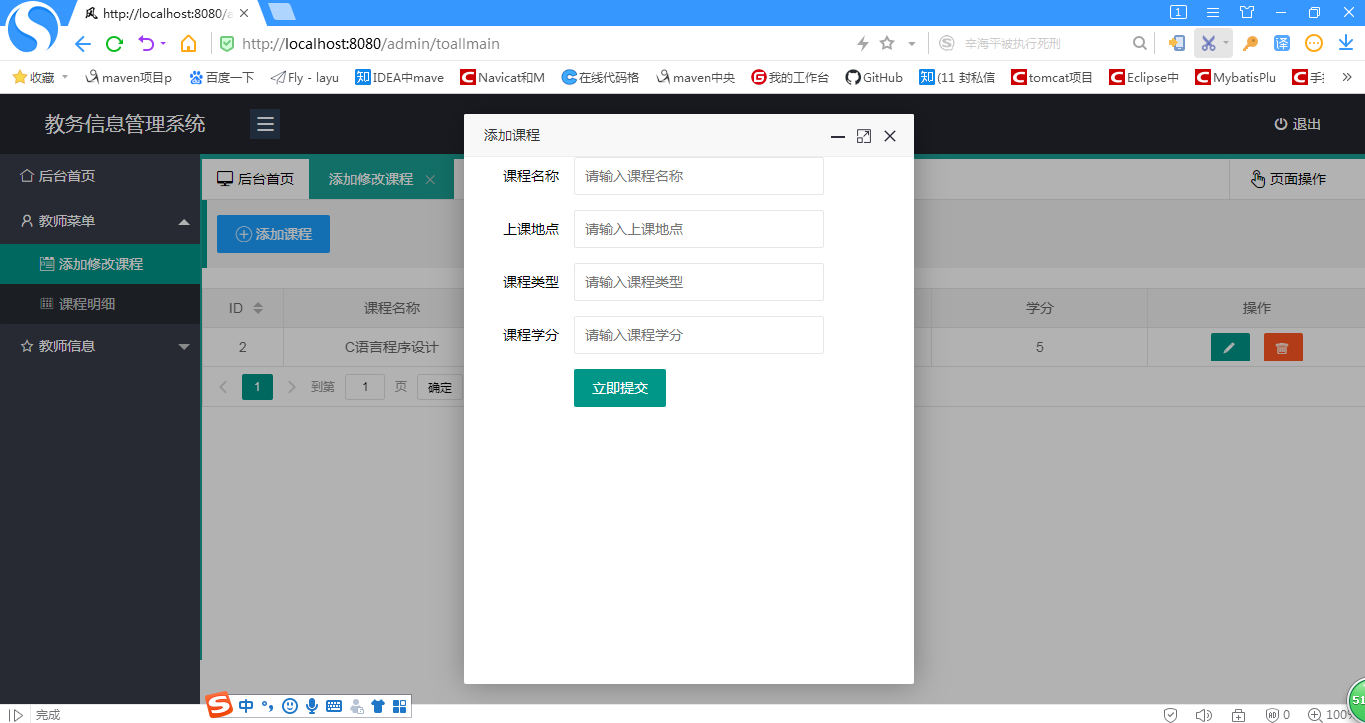Open the address bar dropdown arrow
Viewport: 1365px width, 723px height.
coord(912,44)
